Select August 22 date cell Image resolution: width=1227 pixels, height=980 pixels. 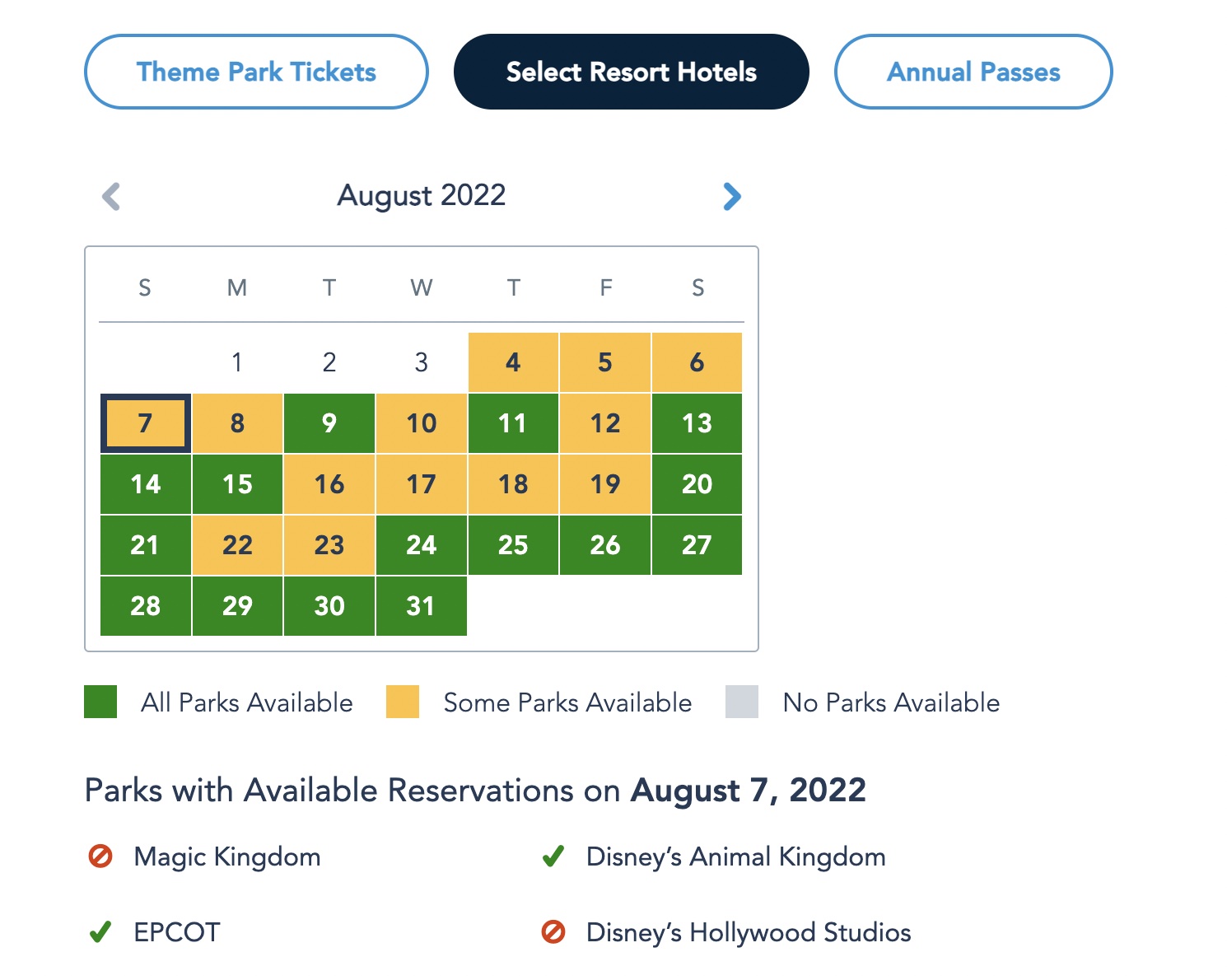[237, 545]
